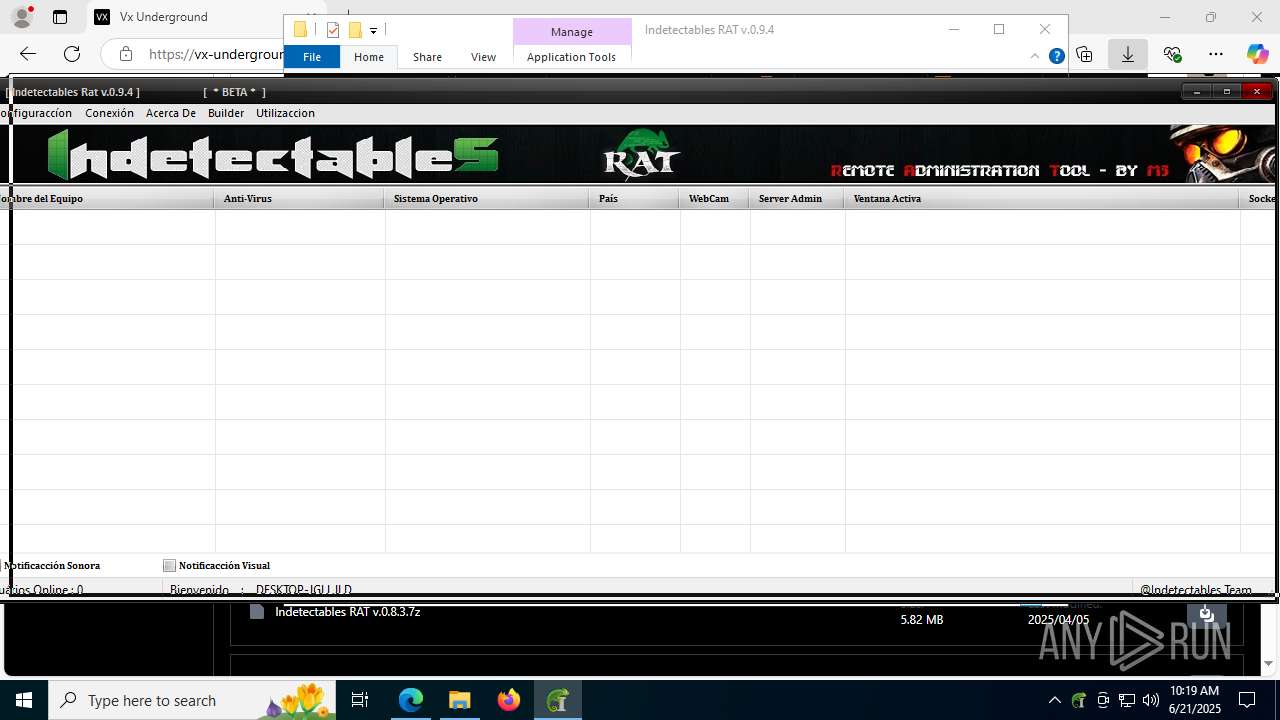Collapse the Explorer ribbon with chevron
Screen dimensions: 1280x720
click(1035, 57)
